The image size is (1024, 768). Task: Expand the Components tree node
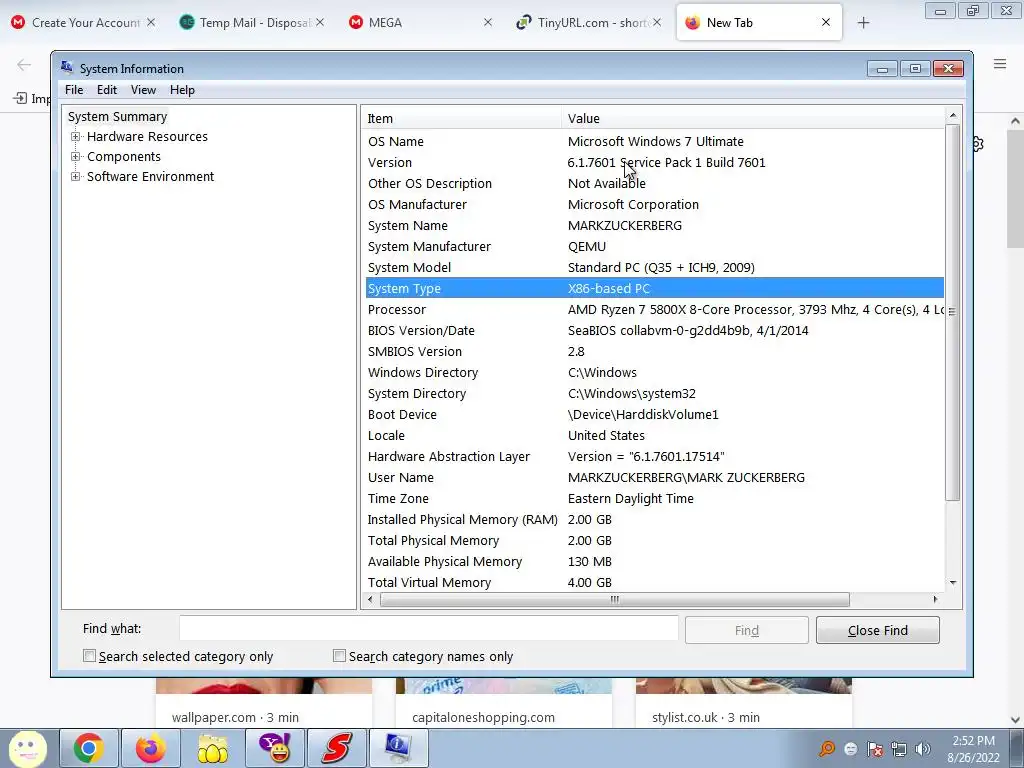click(x=76, y=157)
